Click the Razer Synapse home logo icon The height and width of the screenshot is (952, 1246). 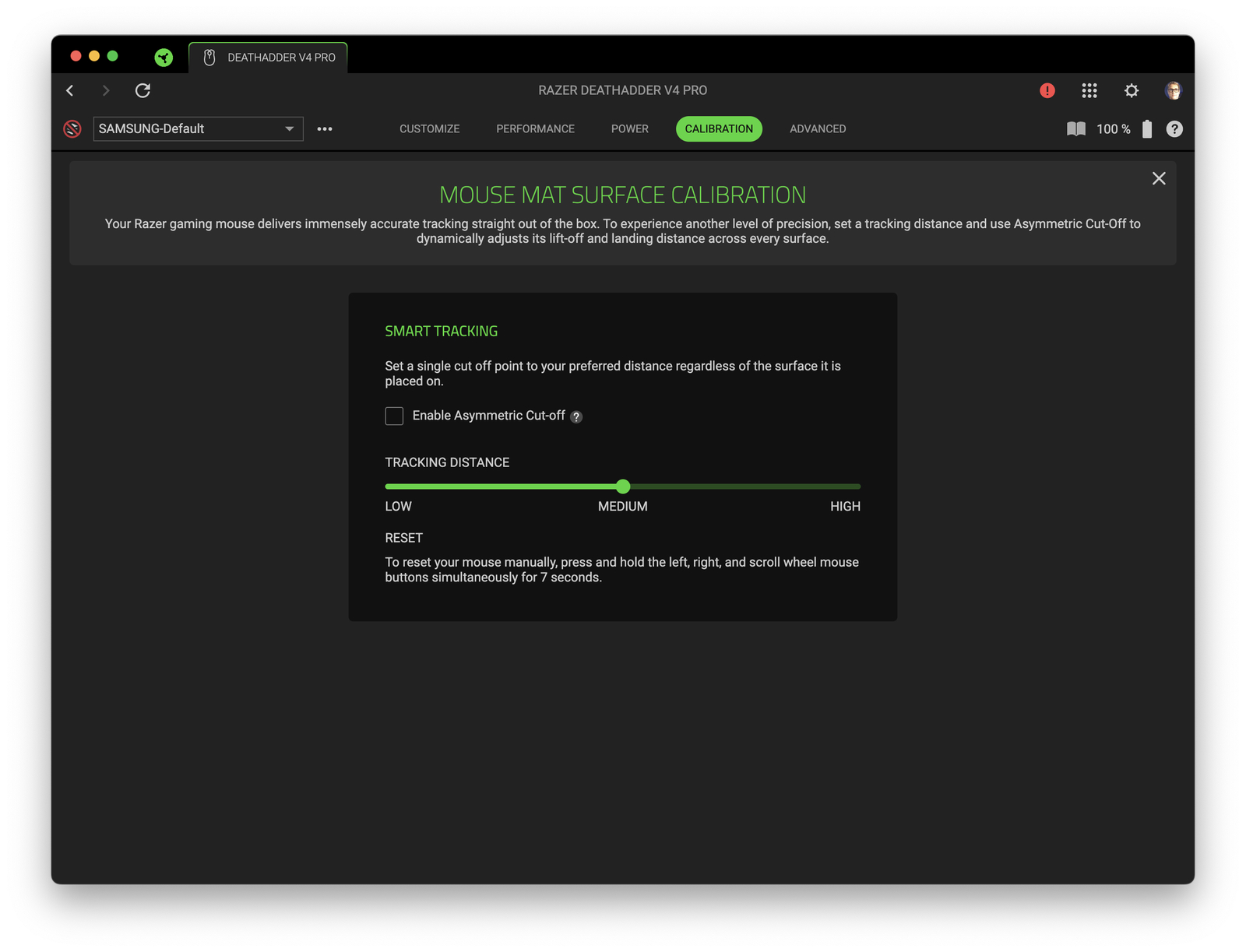point(164,57)
